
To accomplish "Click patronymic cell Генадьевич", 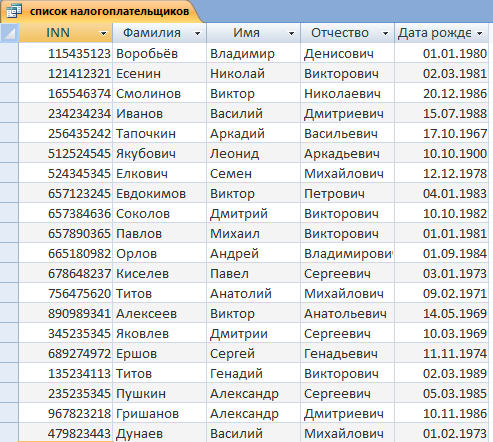I will tap(348, 353).
